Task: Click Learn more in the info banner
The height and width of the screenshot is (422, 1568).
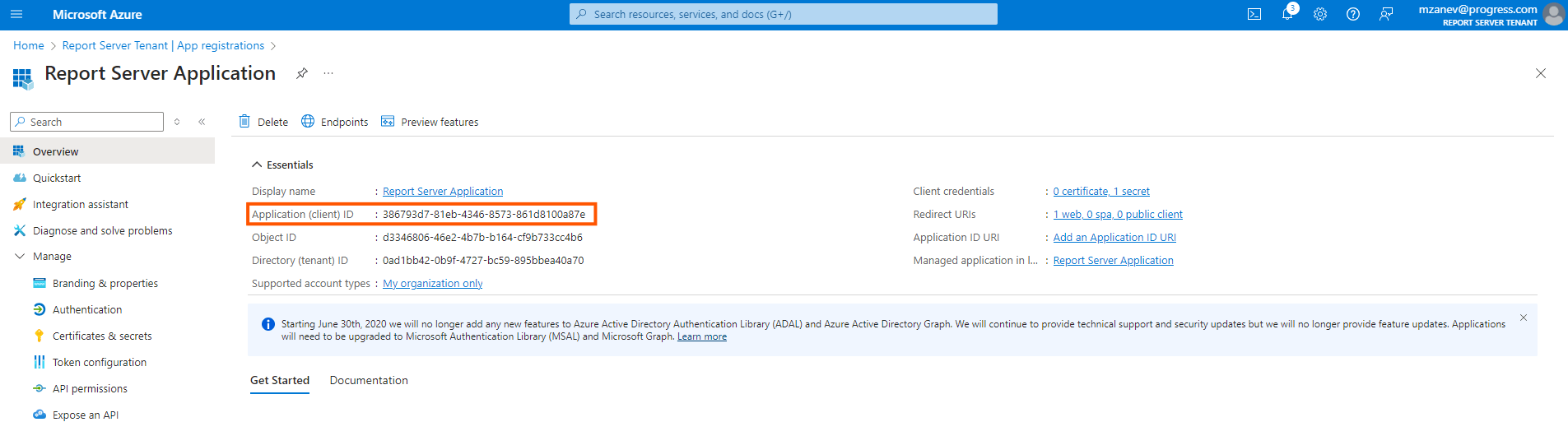Action: click(x=702, y=336)
